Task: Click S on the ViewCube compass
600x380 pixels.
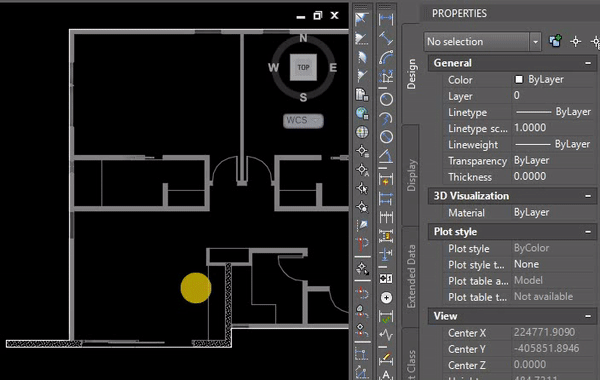Action: (x=303, y=97)
